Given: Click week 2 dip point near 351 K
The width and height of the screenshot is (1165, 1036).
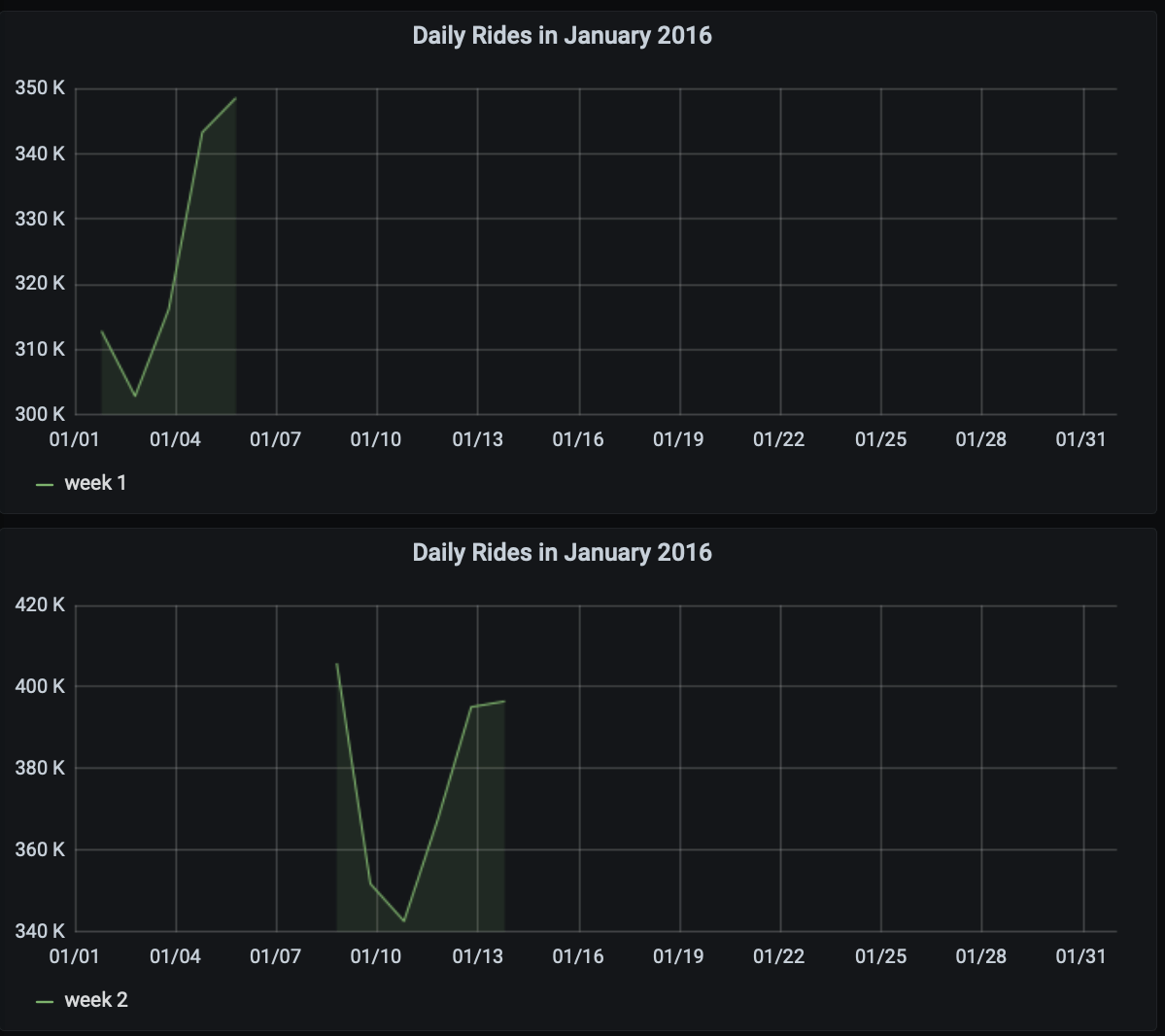Looking at the screenshot, I should (x=371, y=883).
